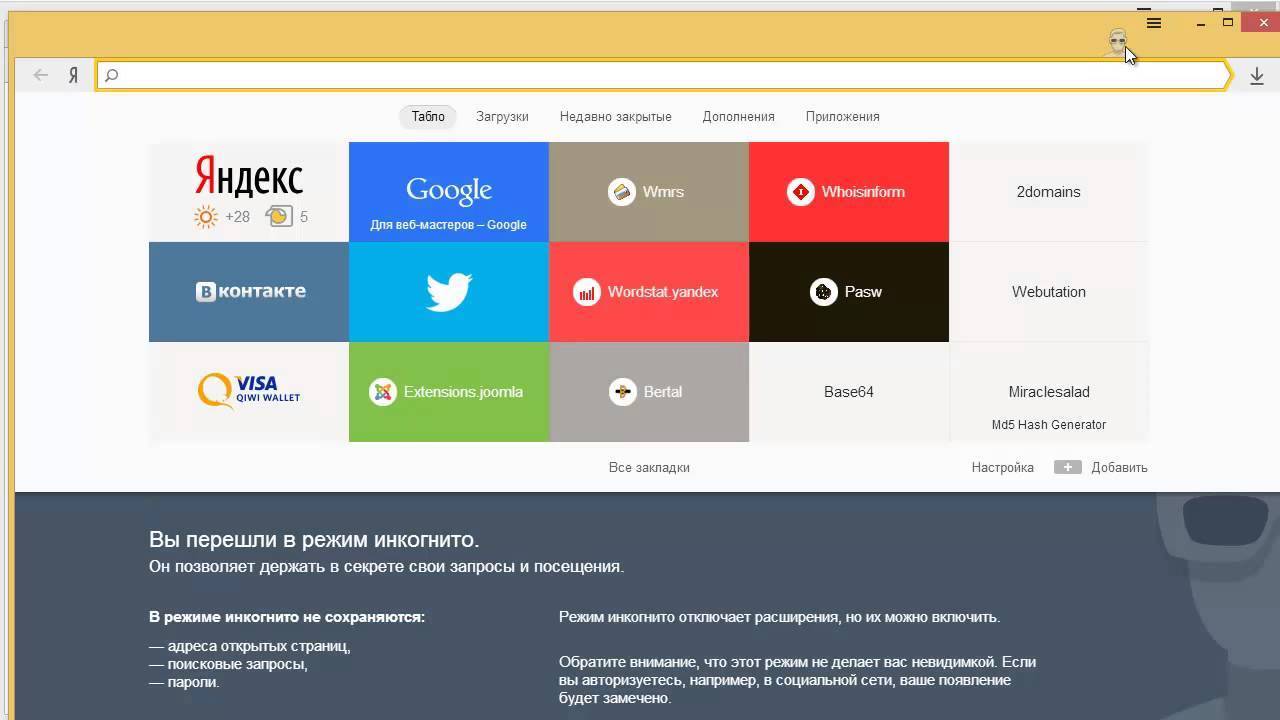Click the Extensions.joomla Joomla icon
The image size is (1280, 720).
click(383, 392)
